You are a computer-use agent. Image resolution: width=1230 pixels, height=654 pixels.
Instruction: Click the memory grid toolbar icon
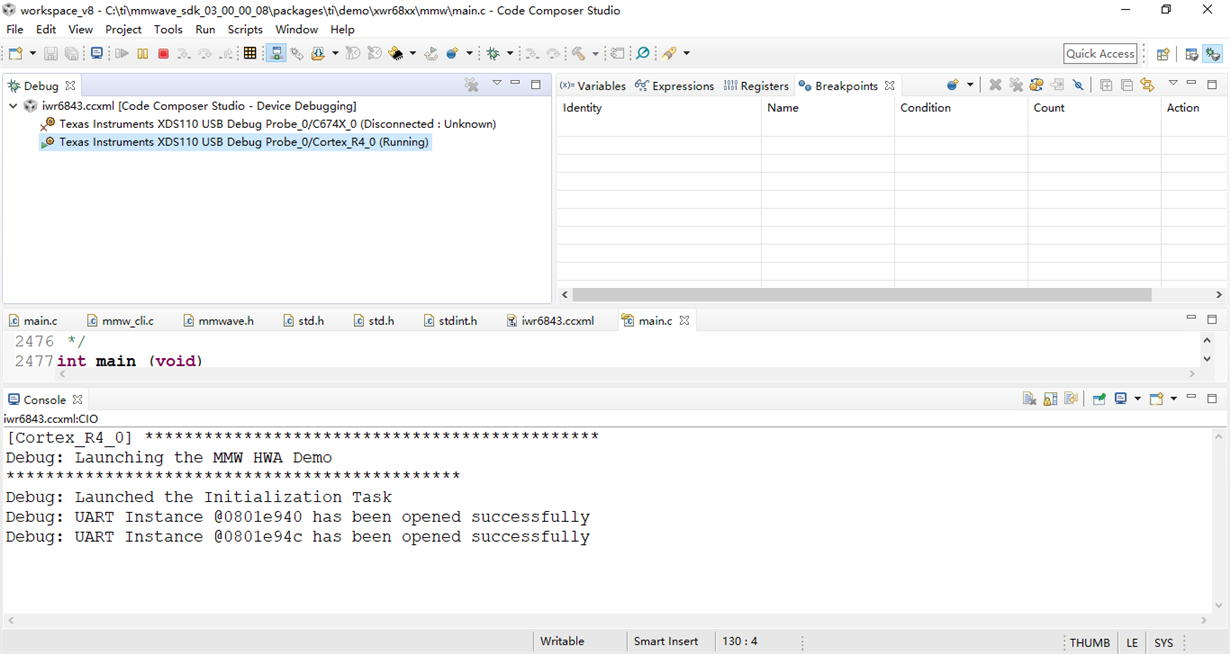(x=250, y=54)
